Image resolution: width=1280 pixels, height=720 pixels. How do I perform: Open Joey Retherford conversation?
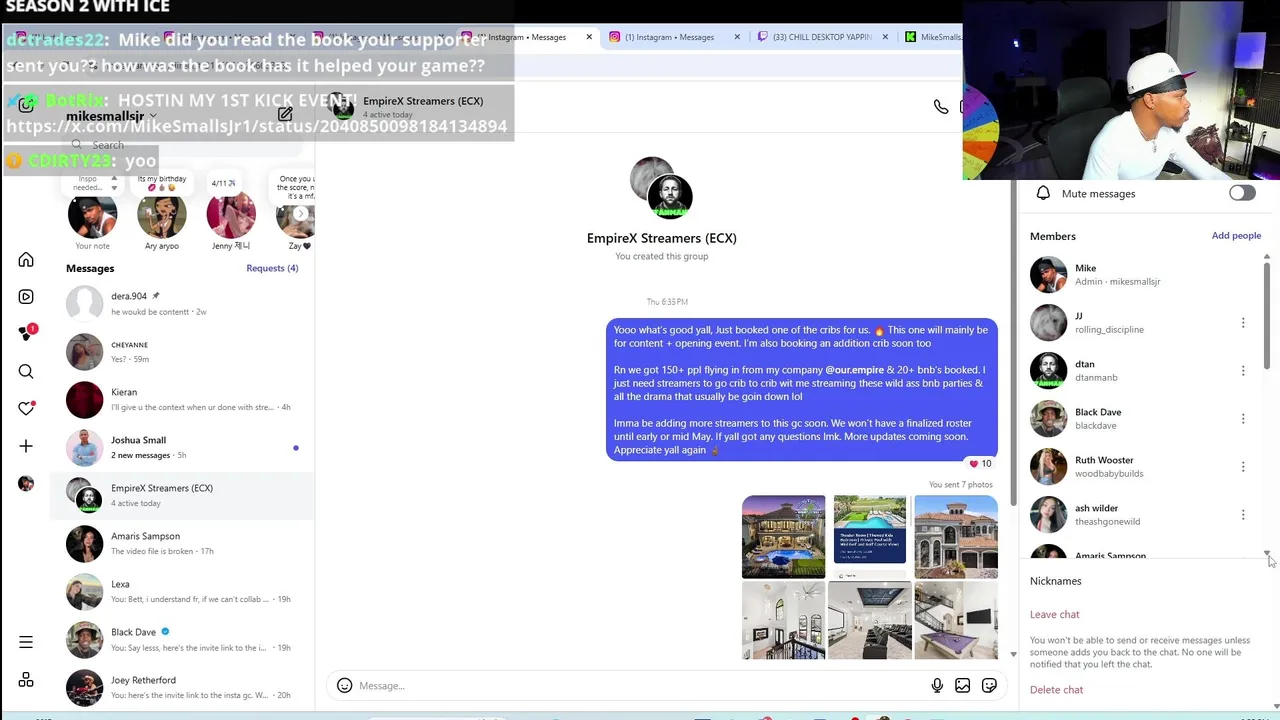coord(182,688)
